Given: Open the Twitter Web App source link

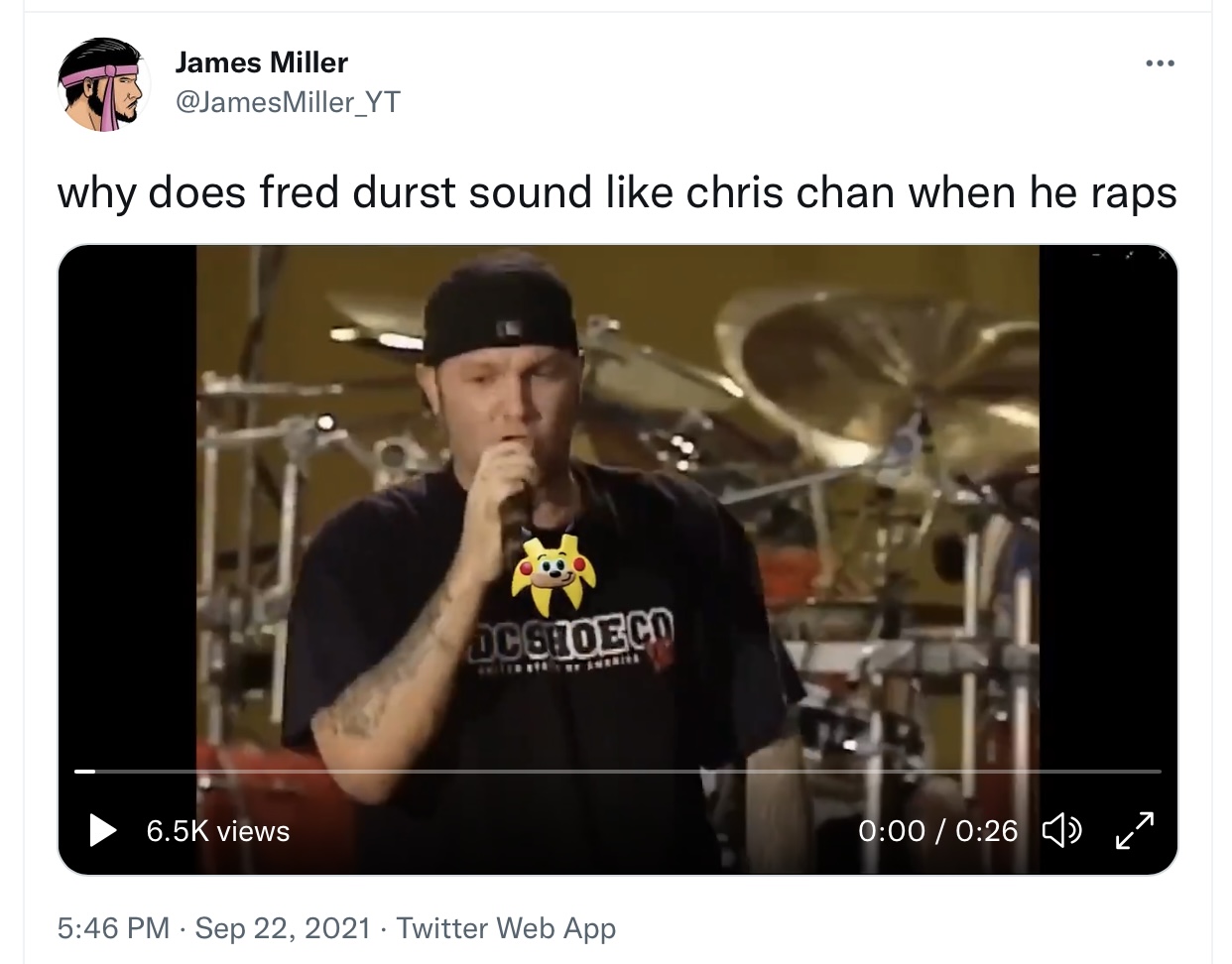Looking at the screenshot, I should [506, 928].
